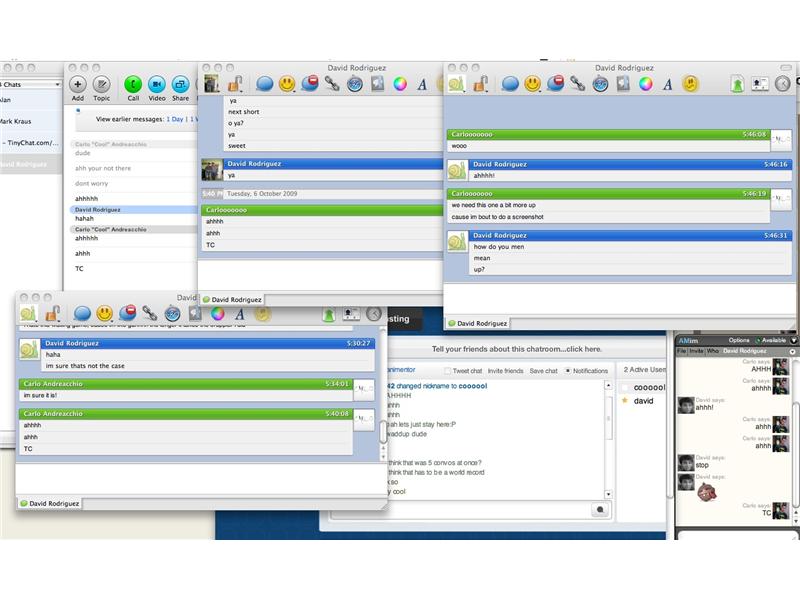Click the Share icon in the chat toolbar
The width and height of the screenshot is (800, 600).
point(178,84)
